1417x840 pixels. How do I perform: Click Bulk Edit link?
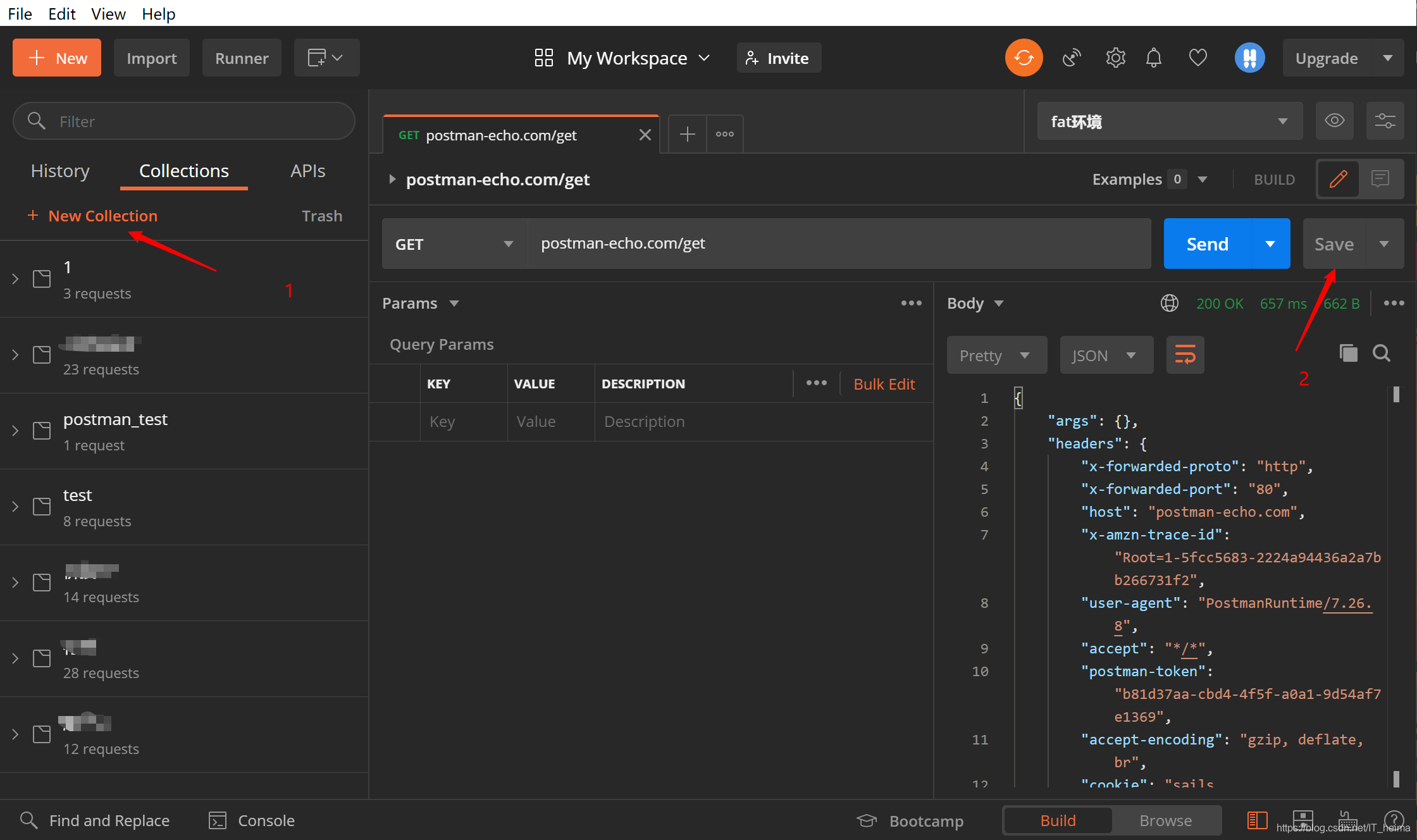click(x=884, y=384)
